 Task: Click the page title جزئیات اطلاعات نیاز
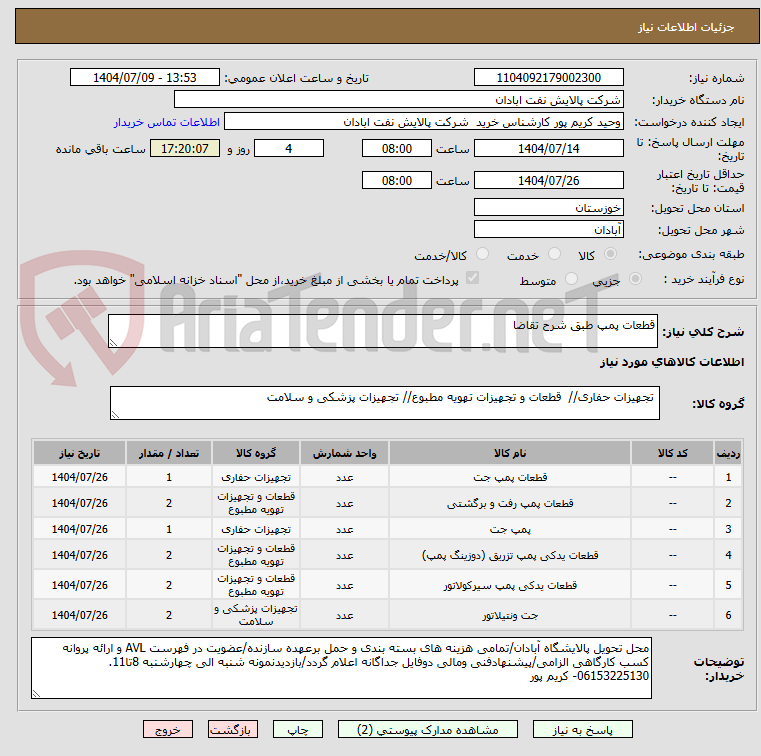click(x=686, y=27)
